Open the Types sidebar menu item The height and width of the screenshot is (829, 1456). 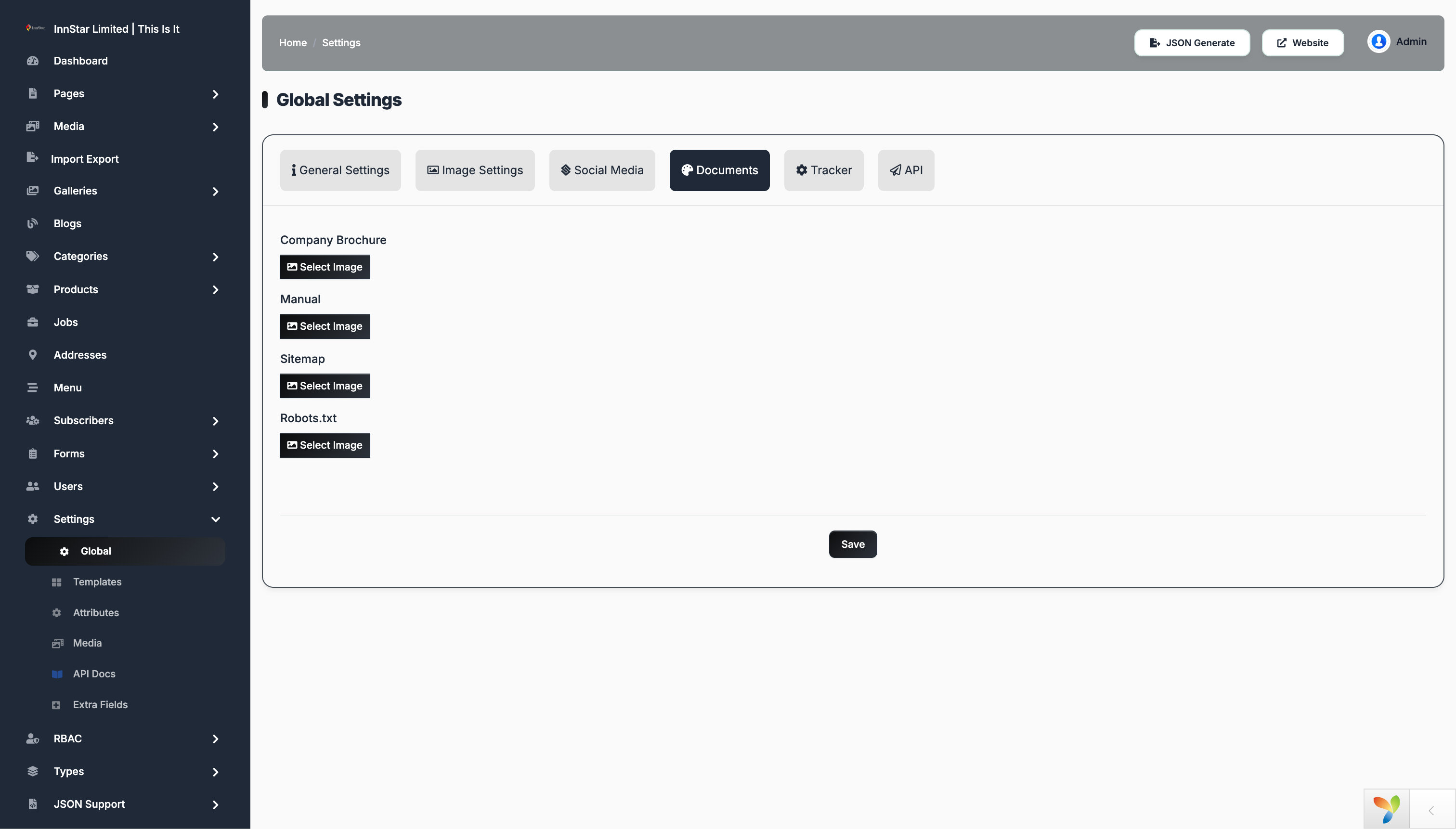pyautogui.click(x=125, y=772)
